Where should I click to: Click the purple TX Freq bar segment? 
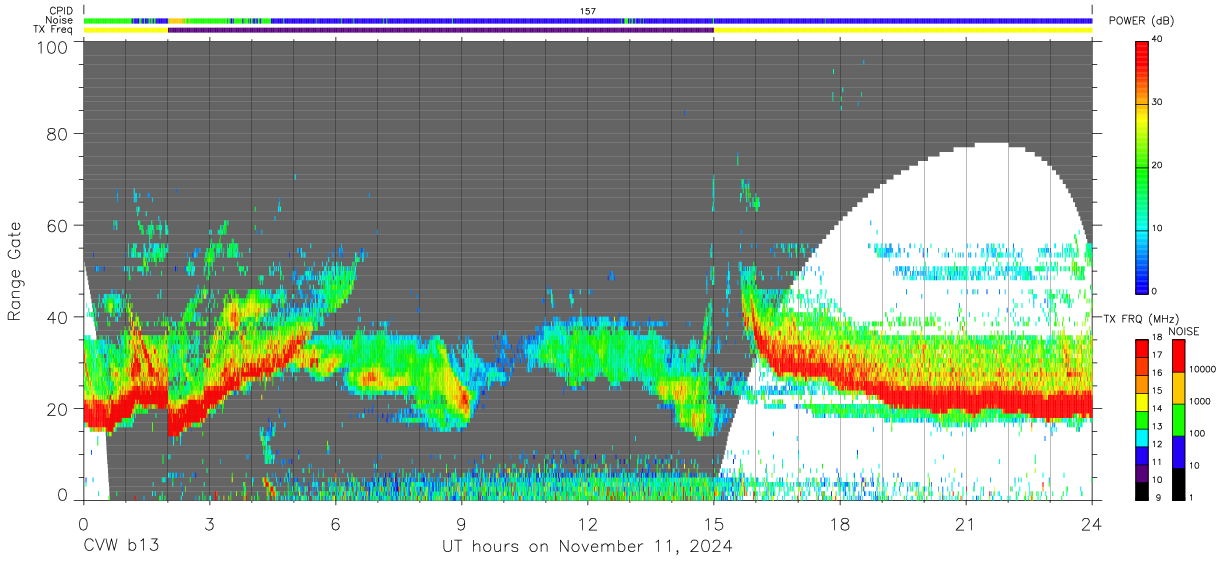point(441,30)
